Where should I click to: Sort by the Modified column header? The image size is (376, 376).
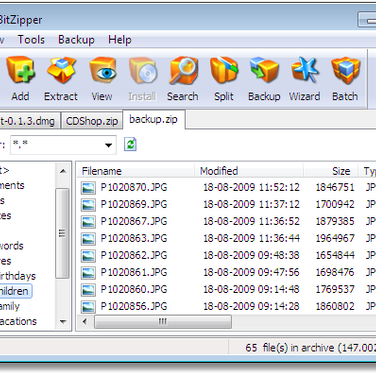[249, 171]
